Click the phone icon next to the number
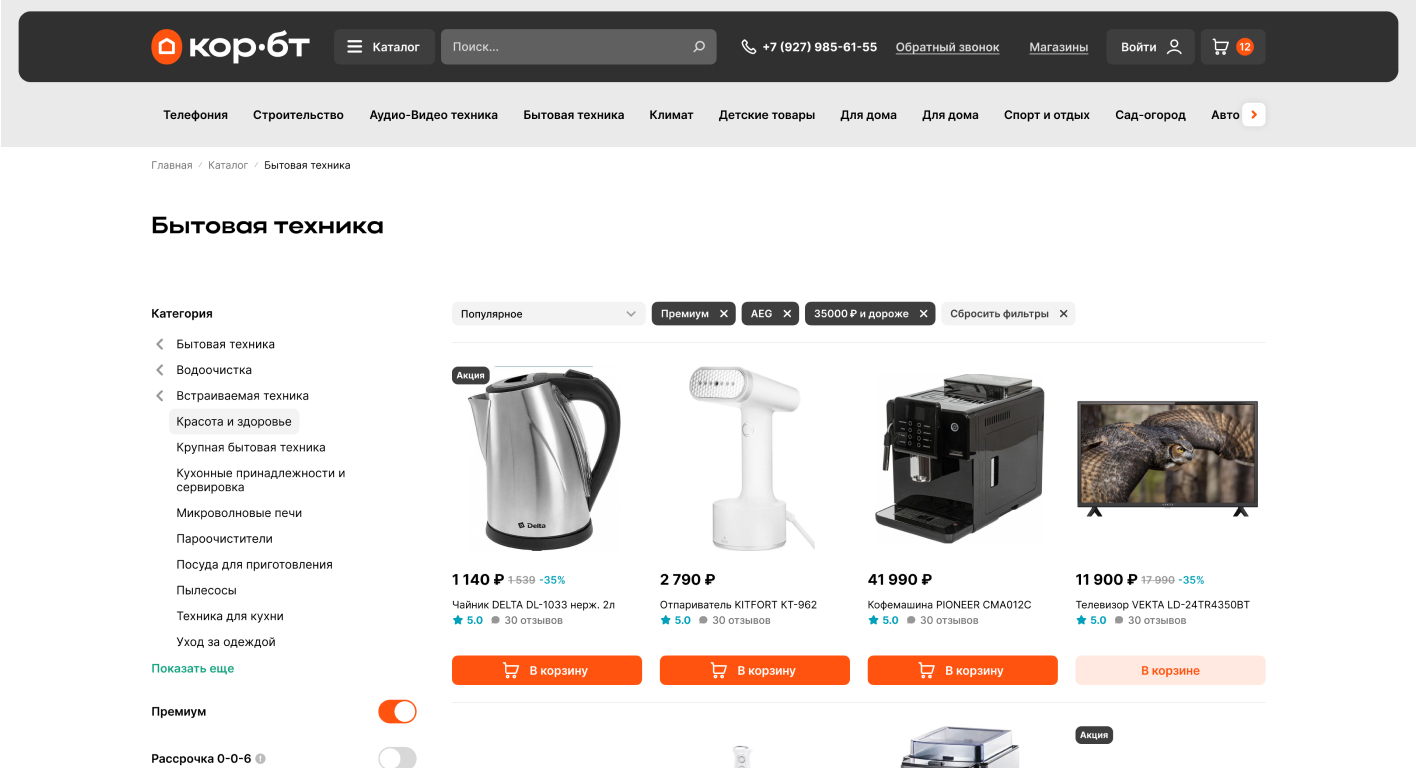 (748, 47)
